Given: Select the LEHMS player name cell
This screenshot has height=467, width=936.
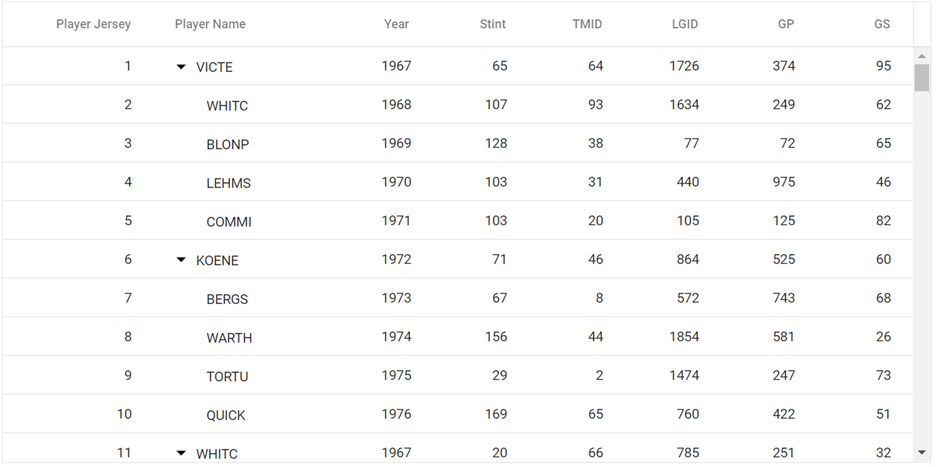Looking at the screenshot, I should [228, 183].
